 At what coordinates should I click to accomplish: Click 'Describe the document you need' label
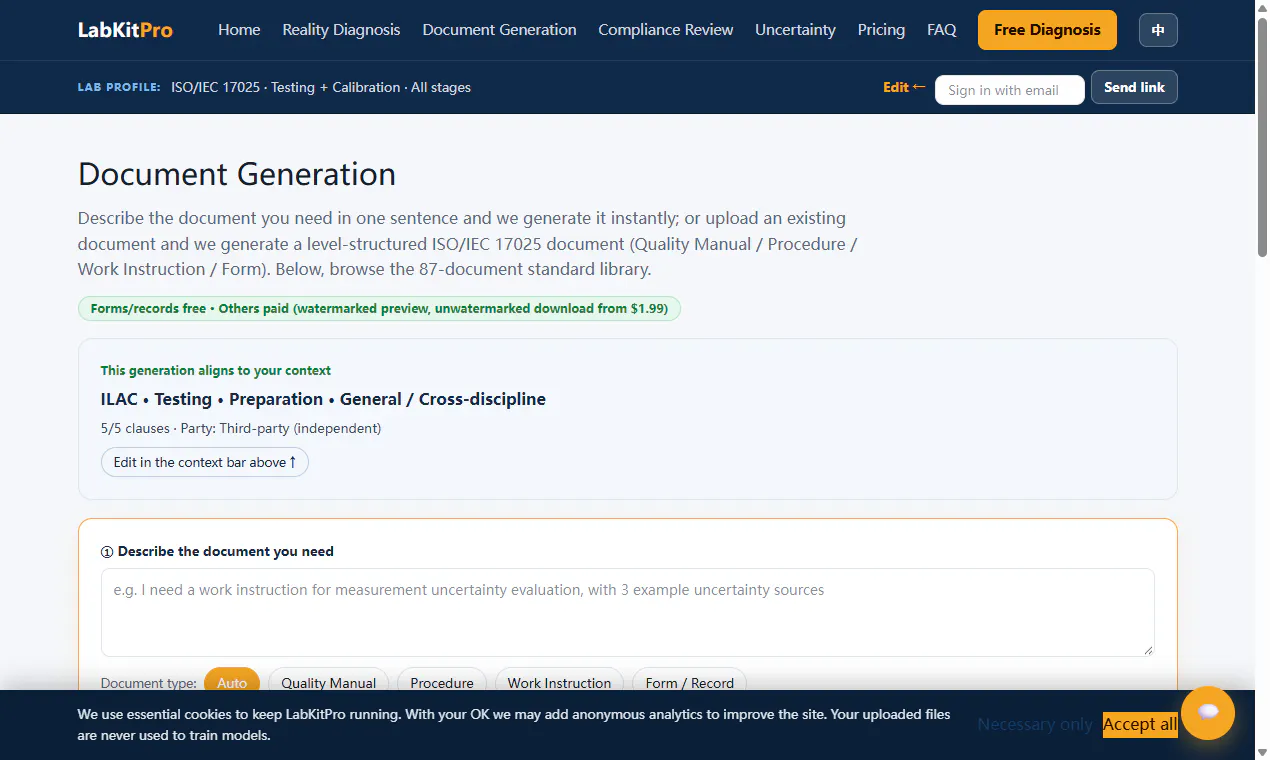click(x=217, y=551)
